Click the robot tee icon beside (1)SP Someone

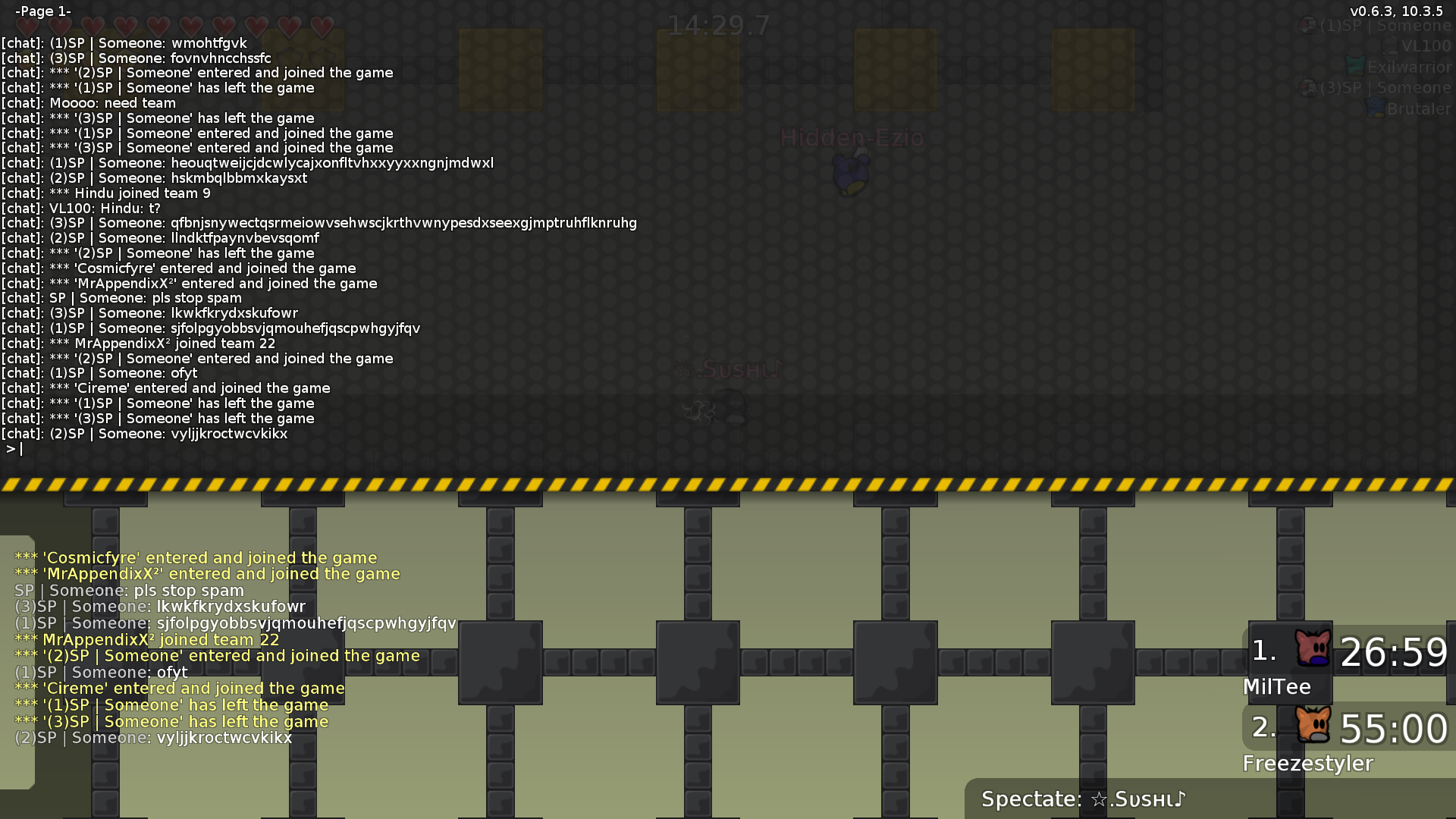pyautogui.click(x=1307, y=25)
